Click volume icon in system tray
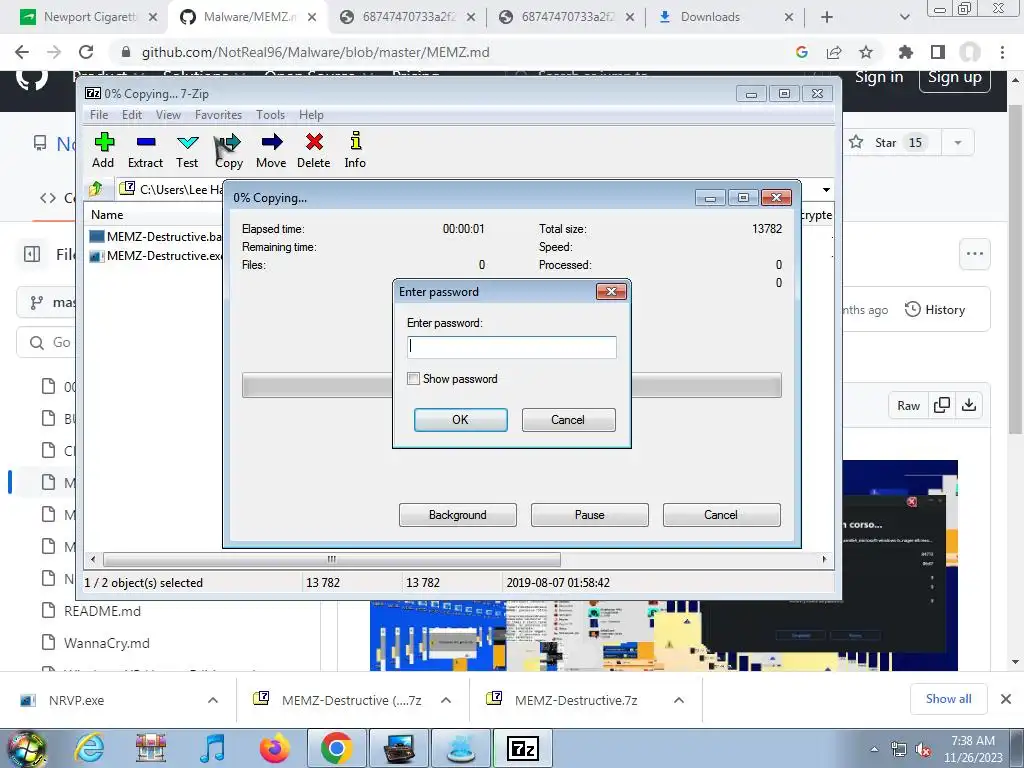The width and height of the screenshot is (1024, 768). click(923, 750)
